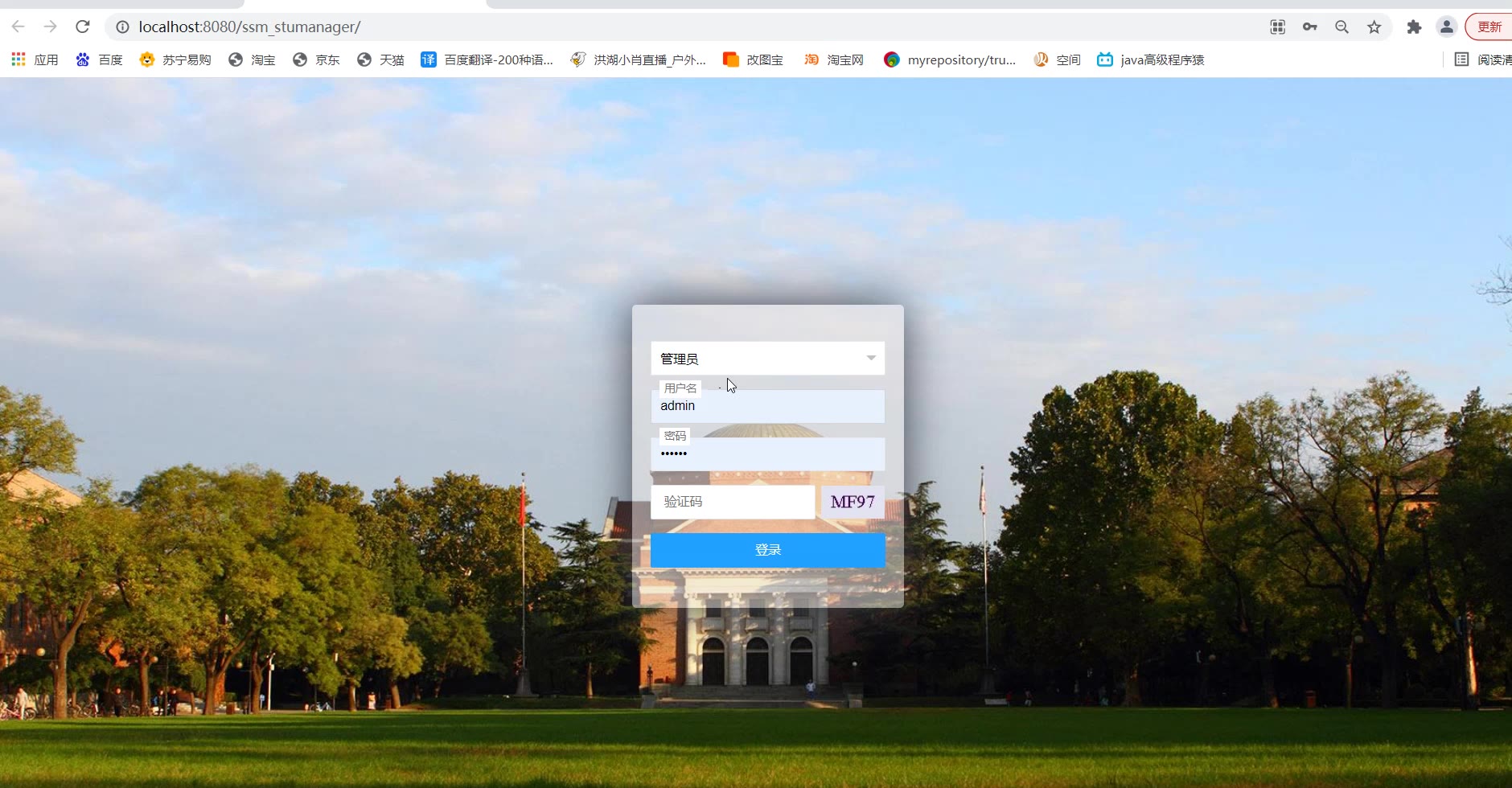Open the 淘宝网 bookmark
Viewport: 1512px width, 788px height.
pyautogui.click(x=834, y=60)
